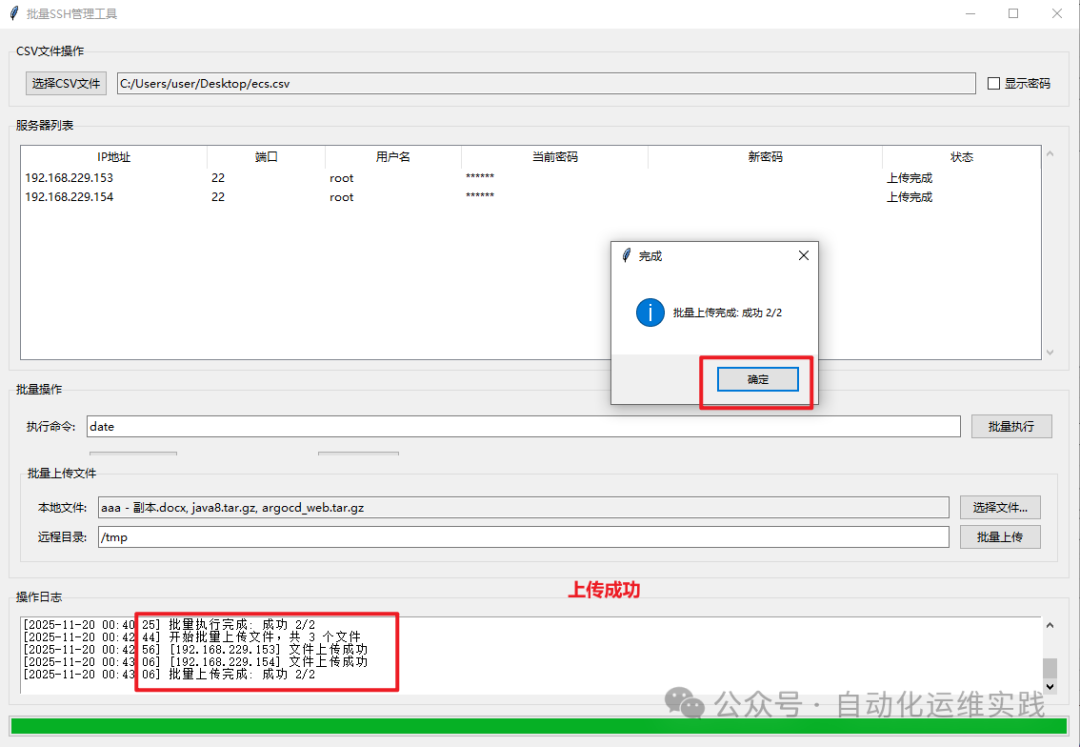
Task: Click the feather icon in the main title bar
Action: (x=14, y=13)
